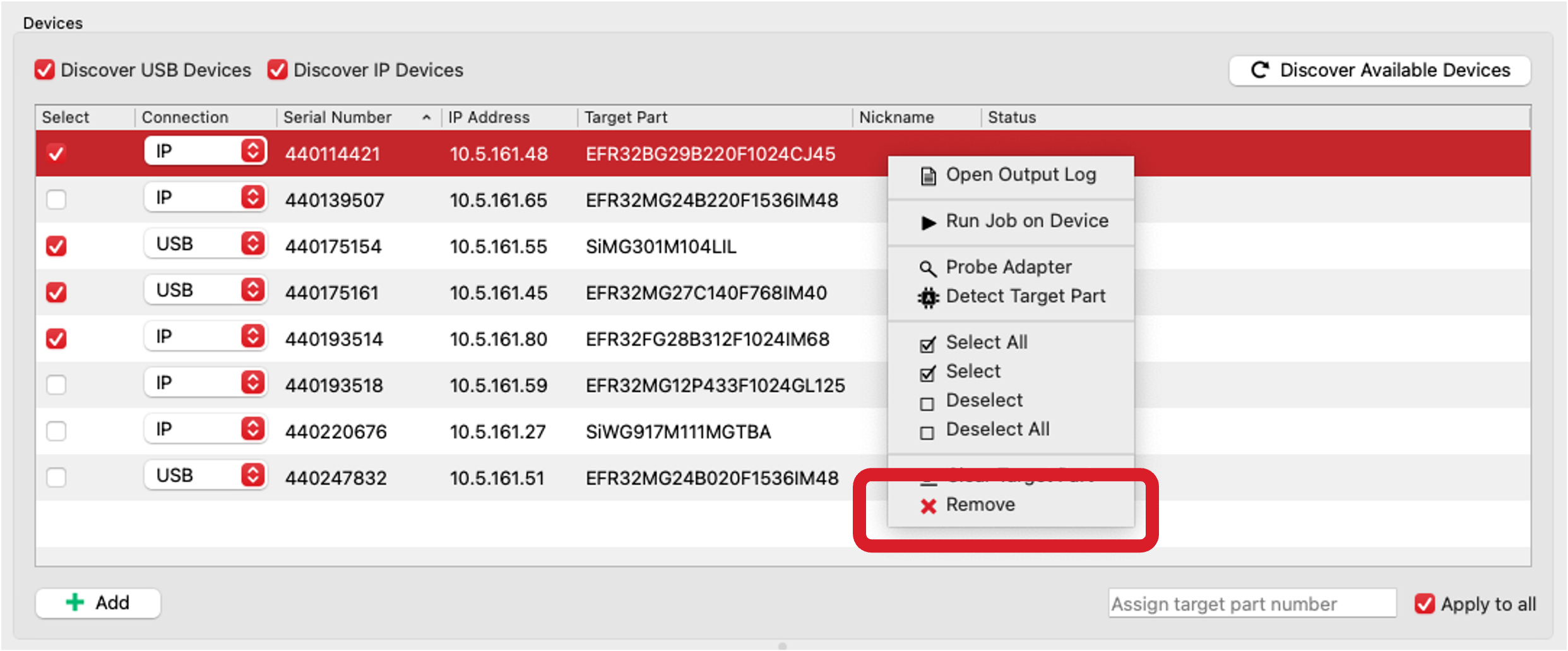Click the empty box icon beside Deselect All
The image size is (1568, 651).
927,433
